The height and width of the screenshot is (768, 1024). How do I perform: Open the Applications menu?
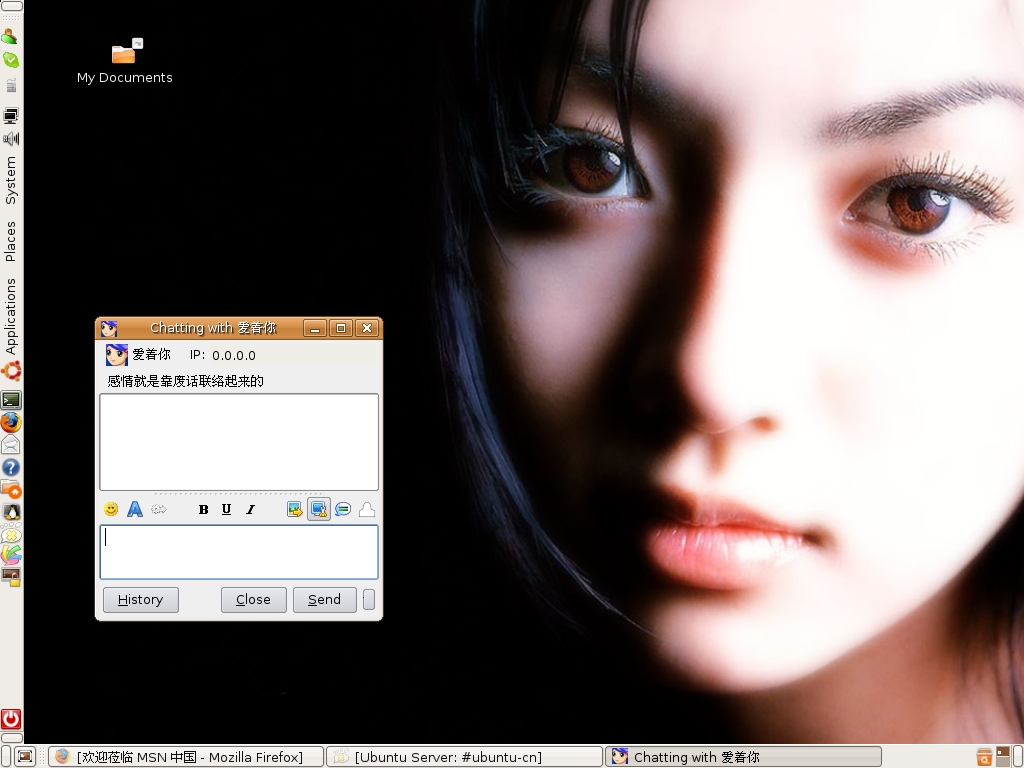click(10, 316)
